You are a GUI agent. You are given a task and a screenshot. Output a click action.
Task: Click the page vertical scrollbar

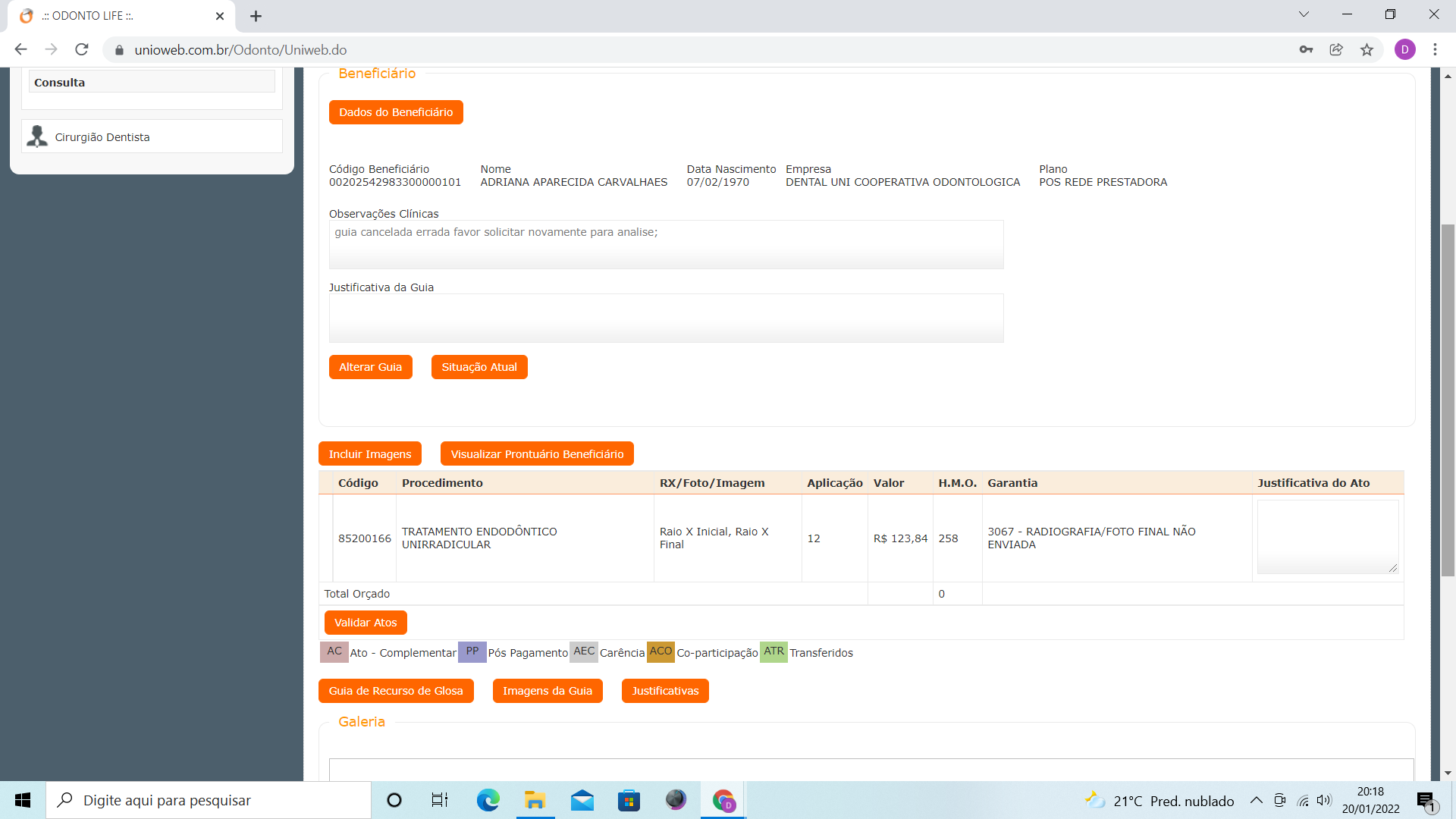[1448, 400]
